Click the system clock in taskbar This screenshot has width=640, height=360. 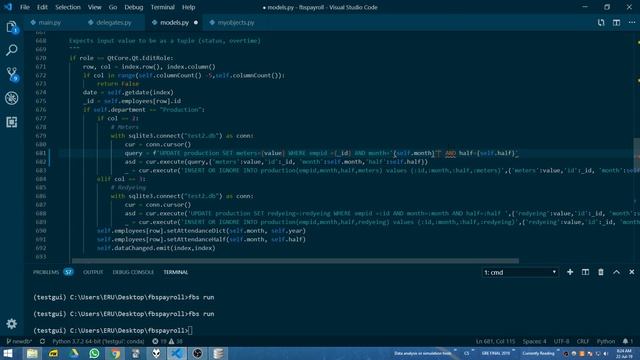(x=624, y=353)
